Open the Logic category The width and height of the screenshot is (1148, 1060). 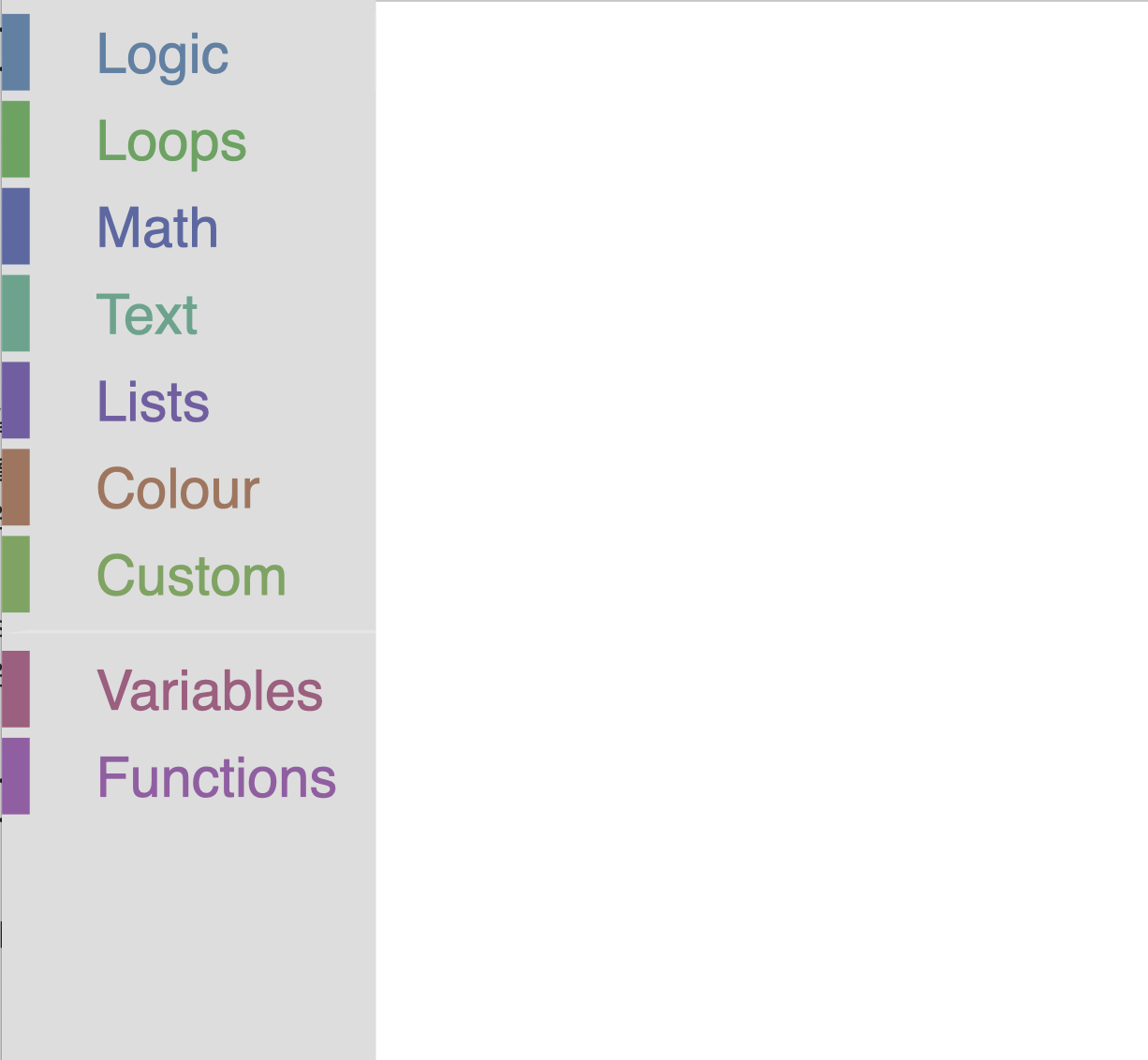tap(162, 54)
